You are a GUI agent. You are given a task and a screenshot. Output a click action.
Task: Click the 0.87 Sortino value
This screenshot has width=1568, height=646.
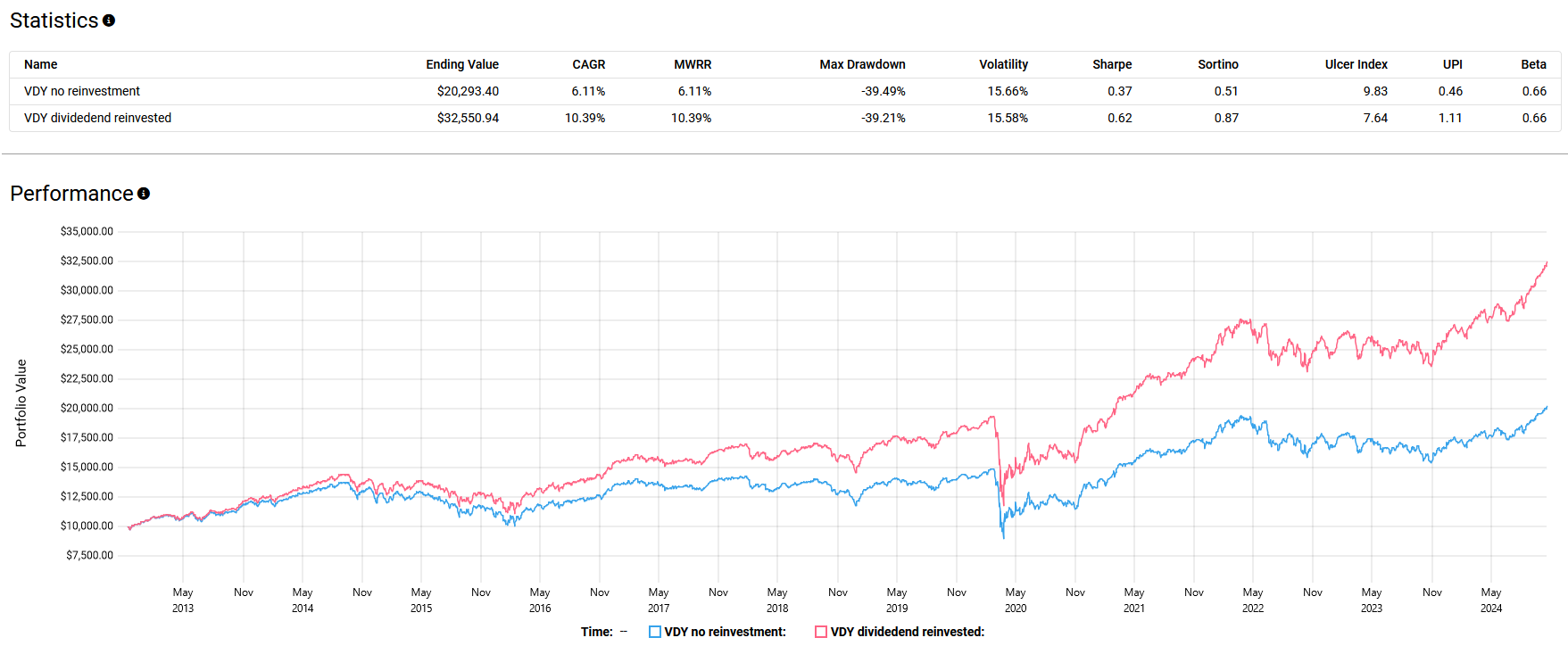pyautogui.click(x=1226, y=118)
